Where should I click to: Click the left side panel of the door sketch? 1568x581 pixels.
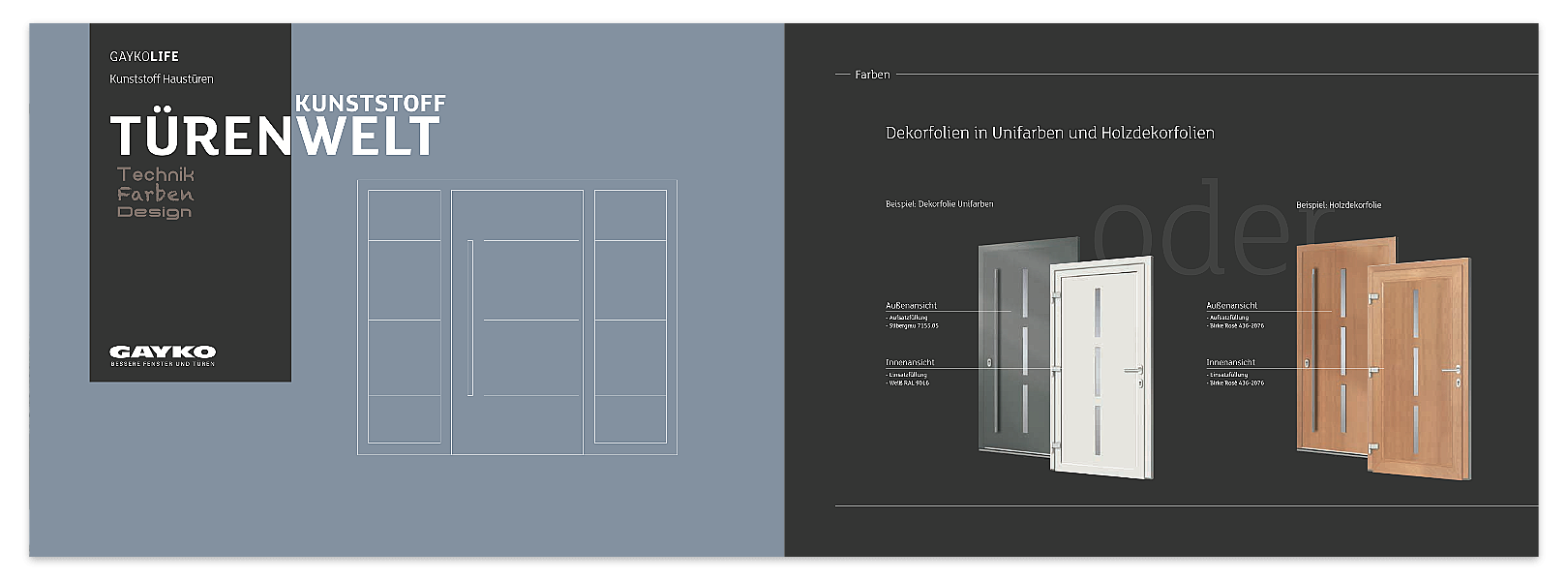[x=405, y=318]
